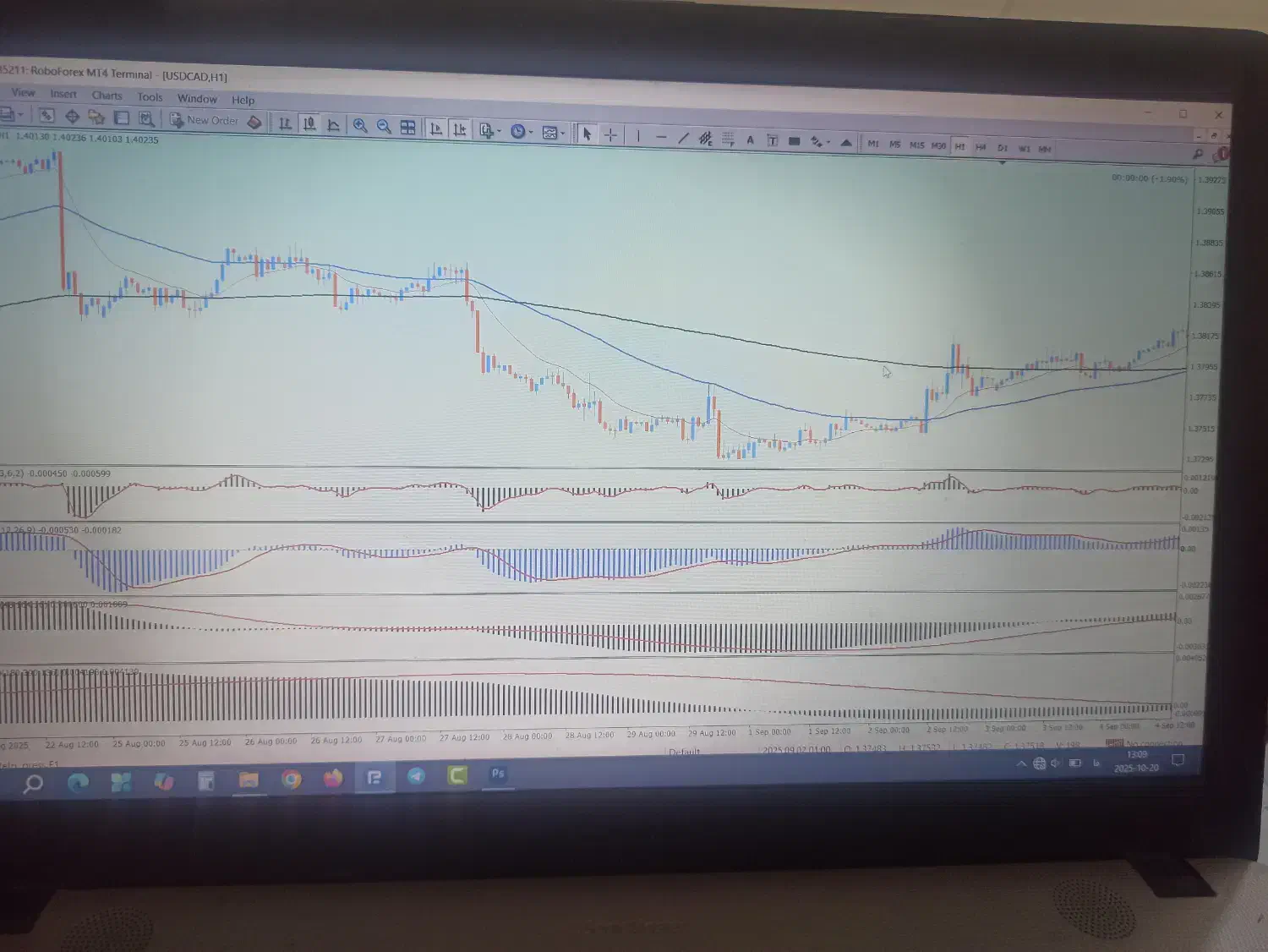Screen dimensions: 1268x952
Task: Open the Windows notification center icon
Action: coord(1178,760)
